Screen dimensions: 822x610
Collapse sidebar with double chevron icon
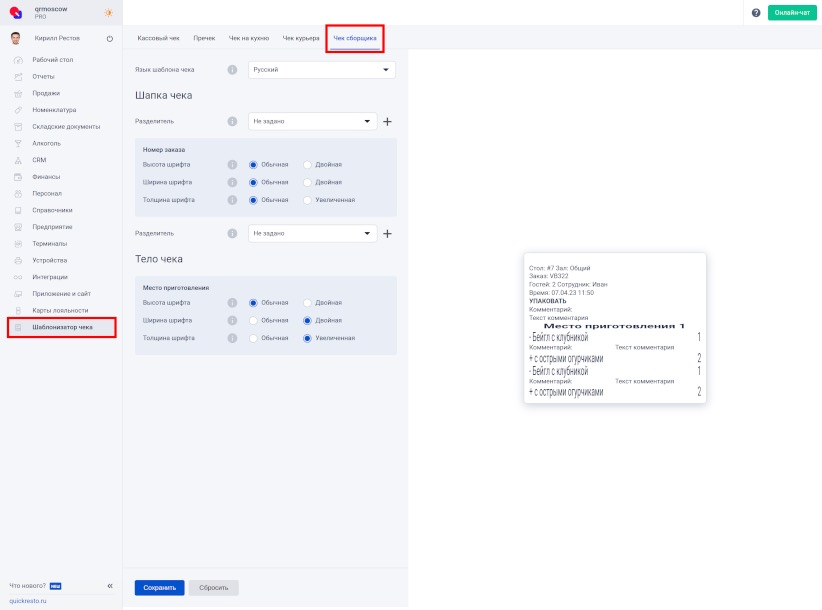(110, 586)
